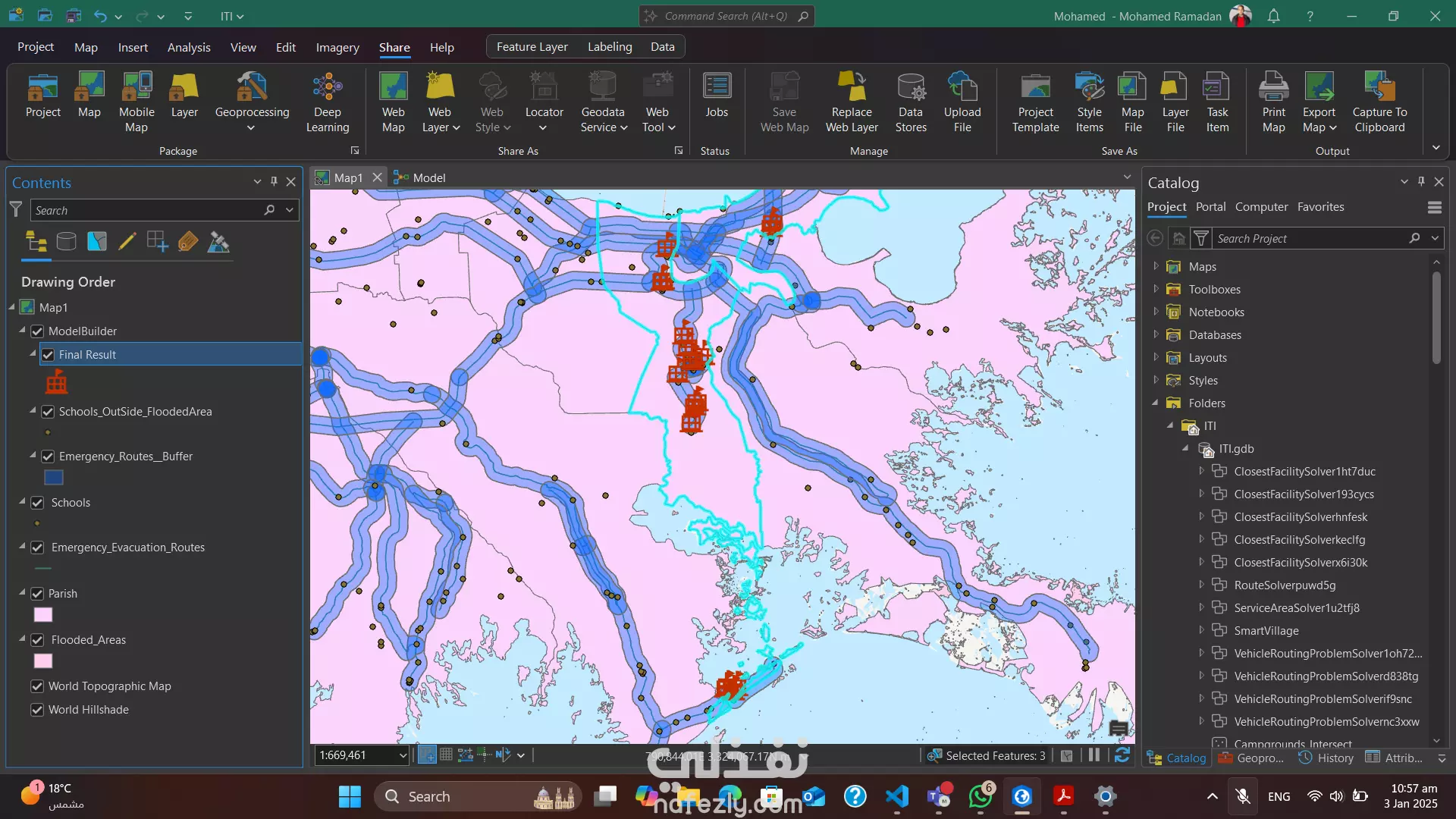The image size is (1456, 819).
Task: Switch to Portal tab in Catalog
Action: tap(1210, 206)
